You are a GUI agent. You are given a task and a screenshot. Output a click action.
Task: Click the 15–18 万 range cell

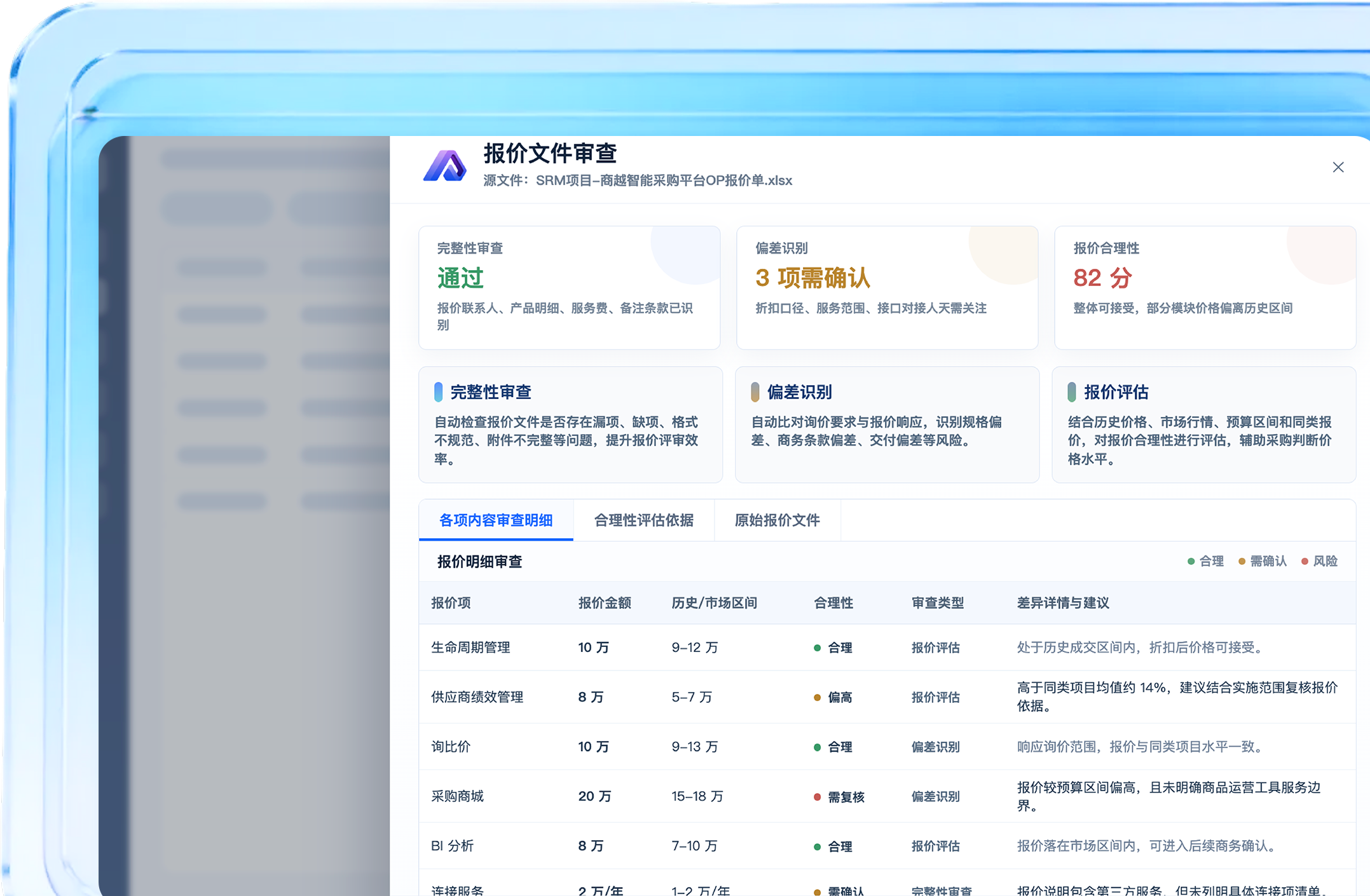[697, 796]
